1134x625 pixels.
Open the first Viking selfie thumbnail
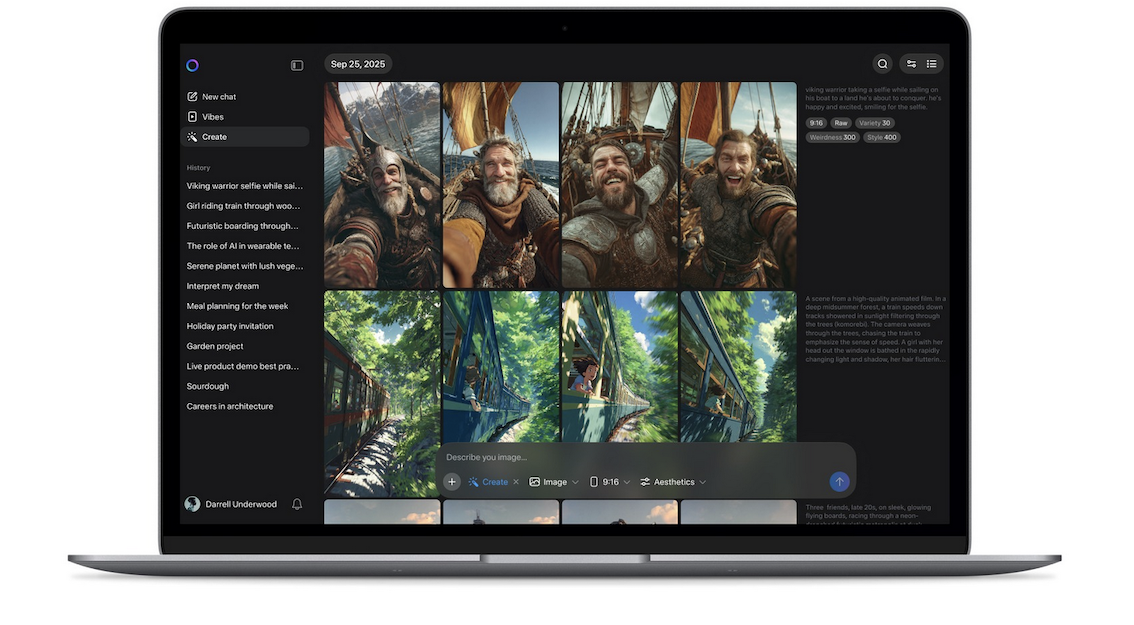pyautogui.click(x=382, y=185)
